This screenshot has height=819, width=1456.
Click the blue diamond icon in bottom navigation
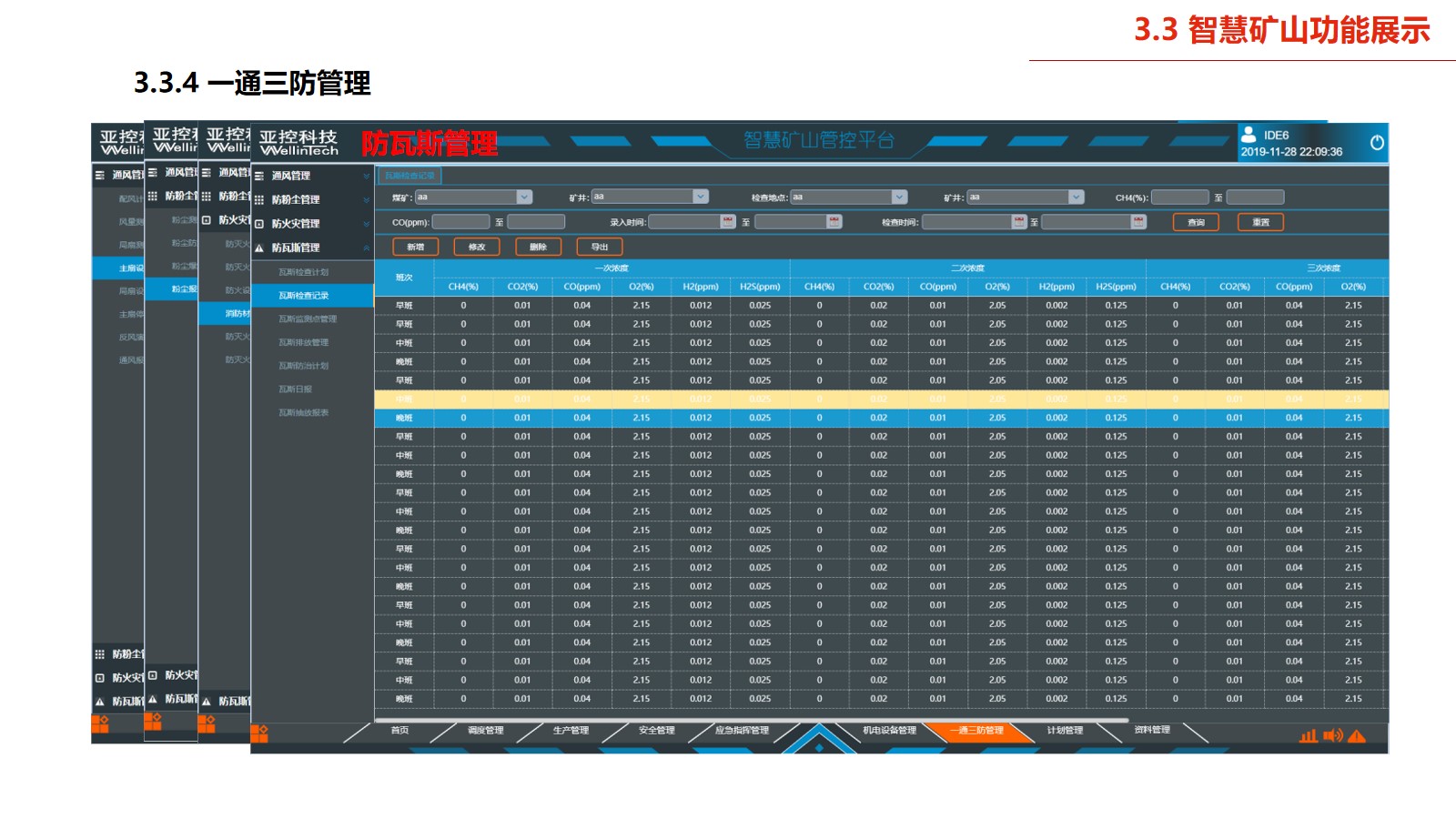pyautogui.click(x=819, y=747)
